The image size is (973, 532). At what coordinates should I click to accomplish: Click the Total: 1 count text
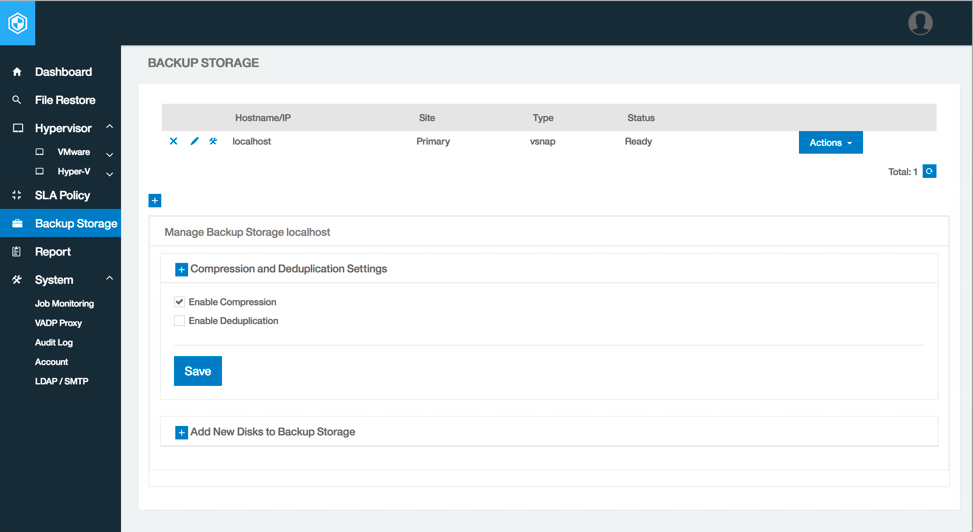pos(903,172)
